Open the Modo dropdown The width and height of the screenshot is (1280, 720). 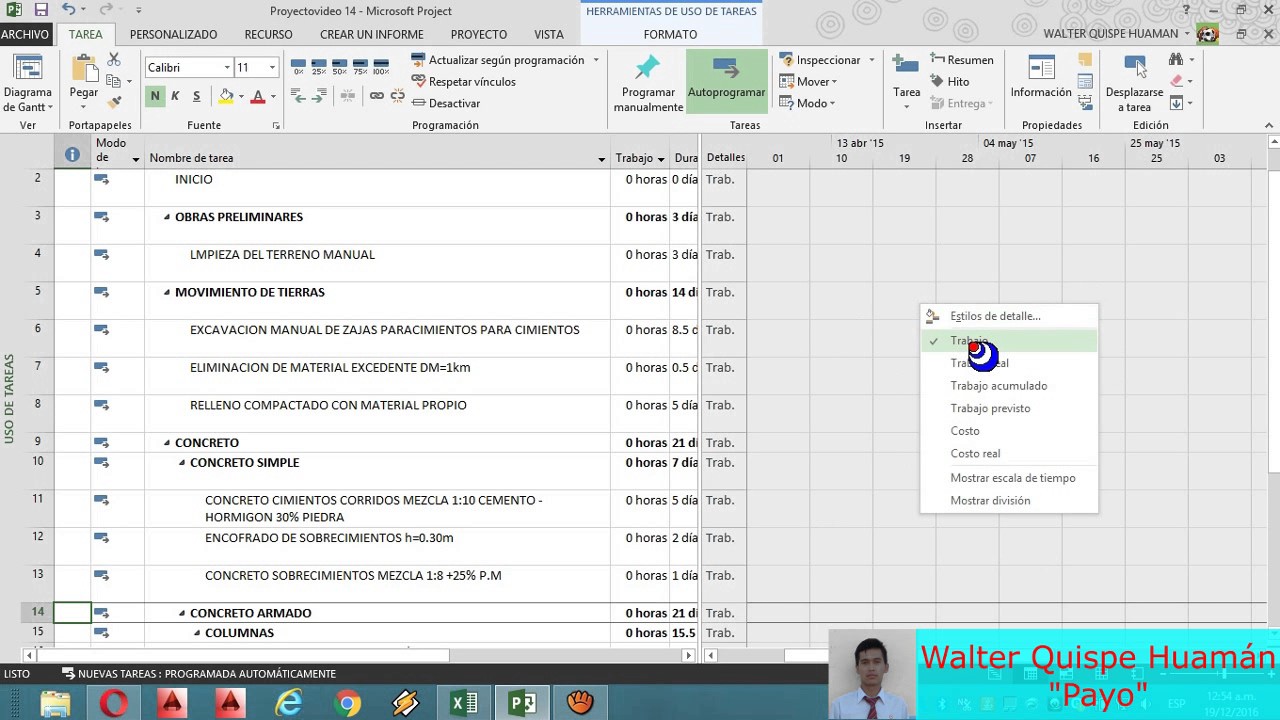pos(806,103)
